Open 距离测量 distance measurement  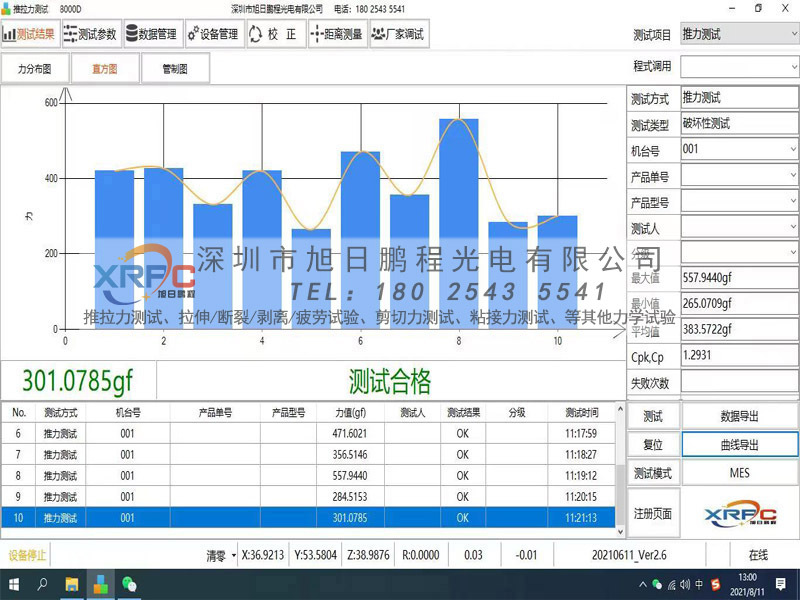tap(338, 34)
